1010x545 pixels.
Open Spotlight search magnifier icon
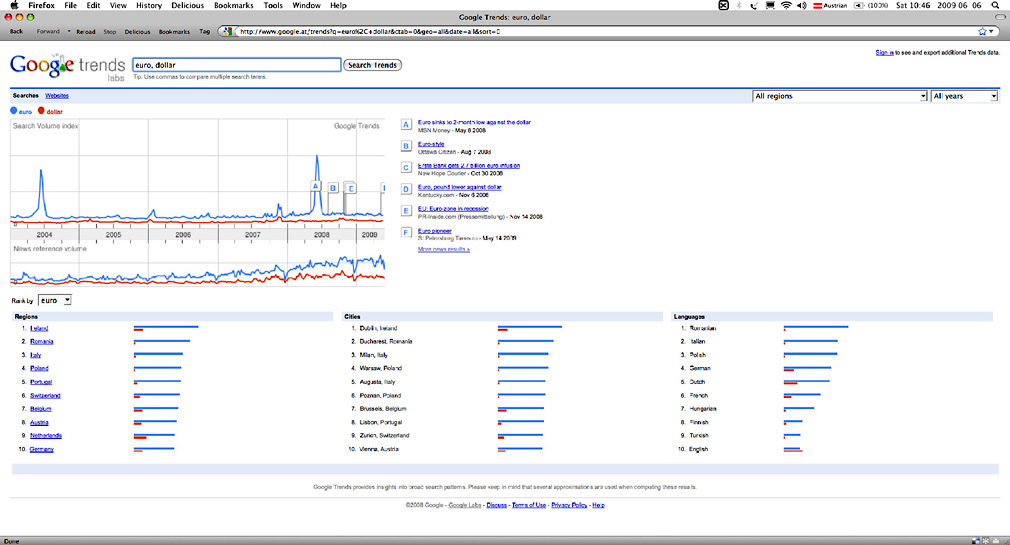pos(996,6)
